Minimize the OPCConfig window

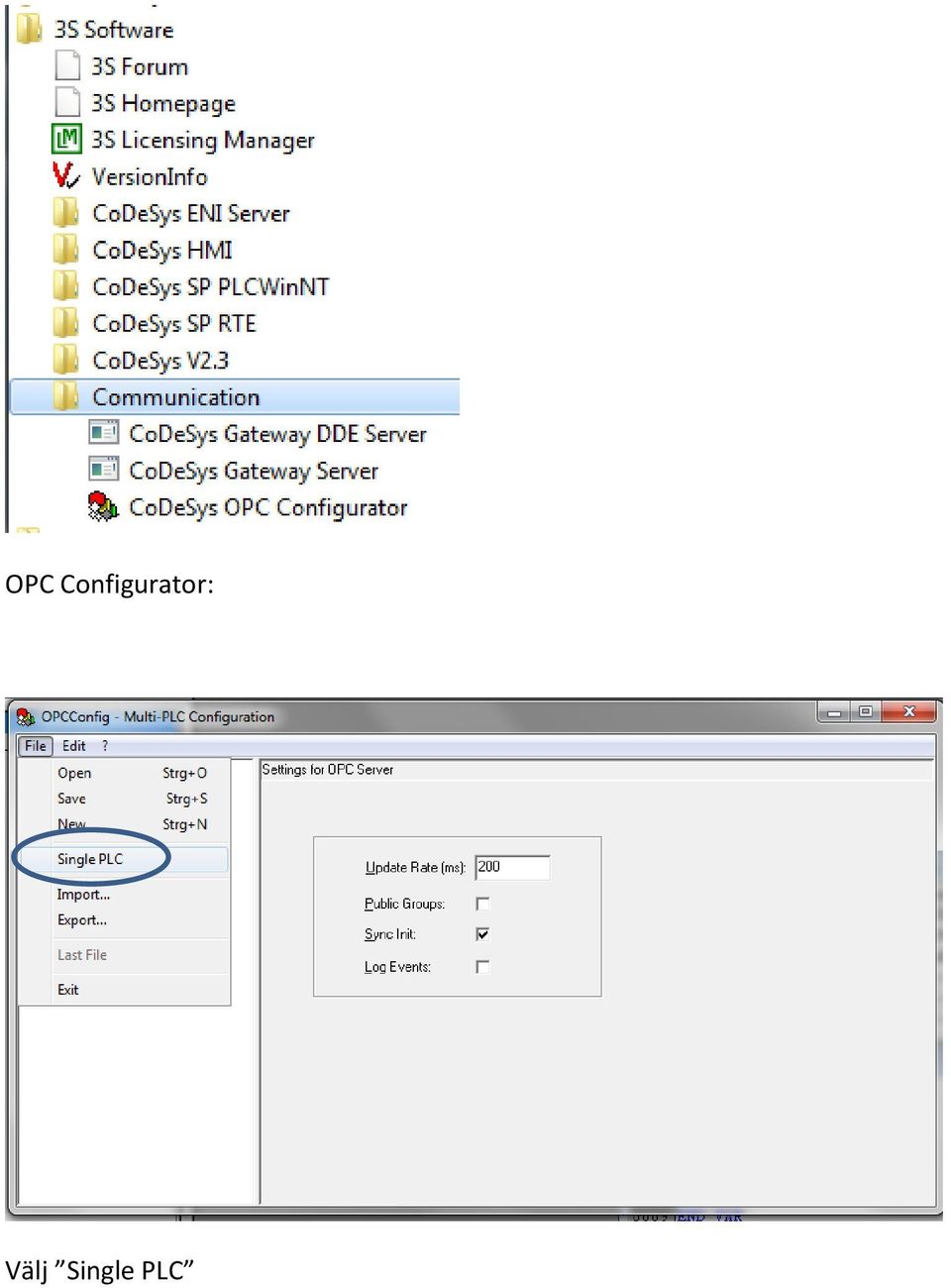click(834, 712)
